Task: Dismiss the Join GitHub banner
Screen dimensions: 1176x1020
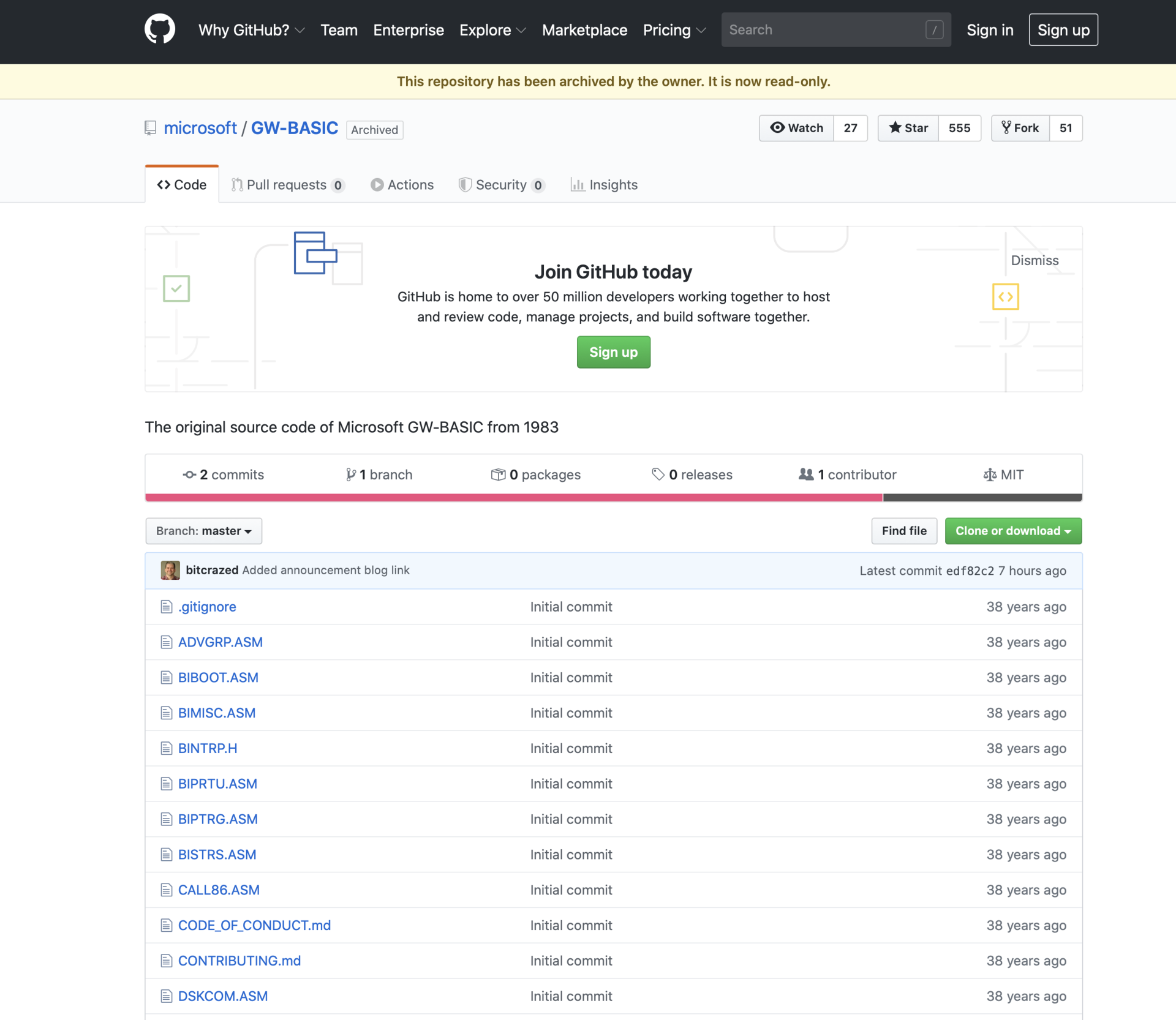Action: pyautogui.click(x=1035, y=260)
